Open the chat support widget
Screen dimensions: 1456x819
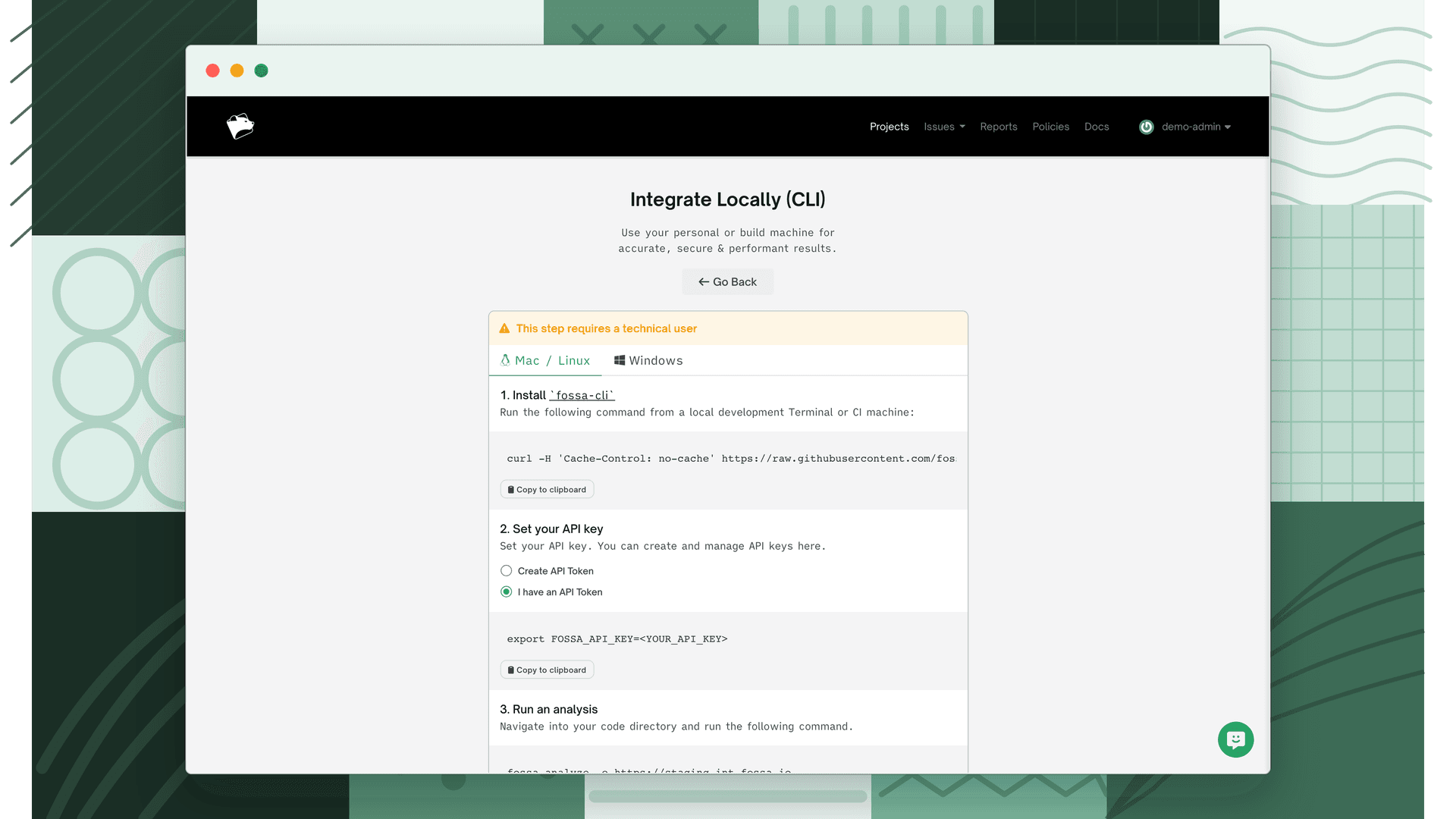pos(1235,739)
